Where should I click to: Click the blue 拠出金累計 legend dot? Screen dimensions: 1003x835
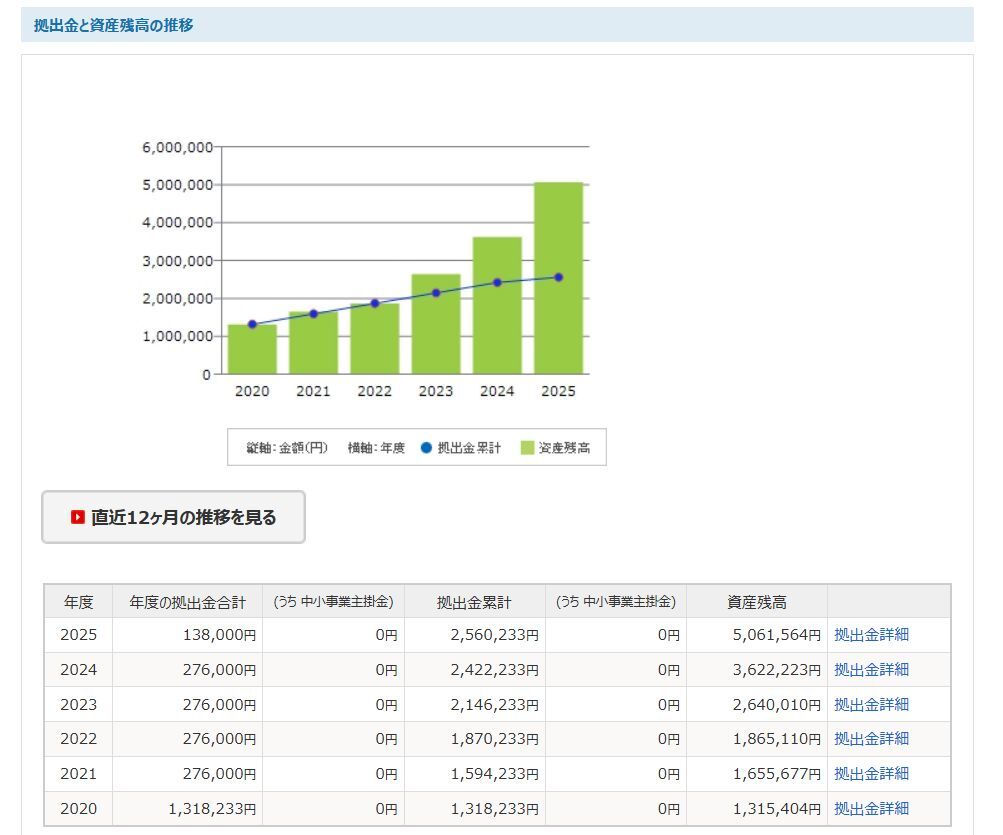tap(426, 448)
